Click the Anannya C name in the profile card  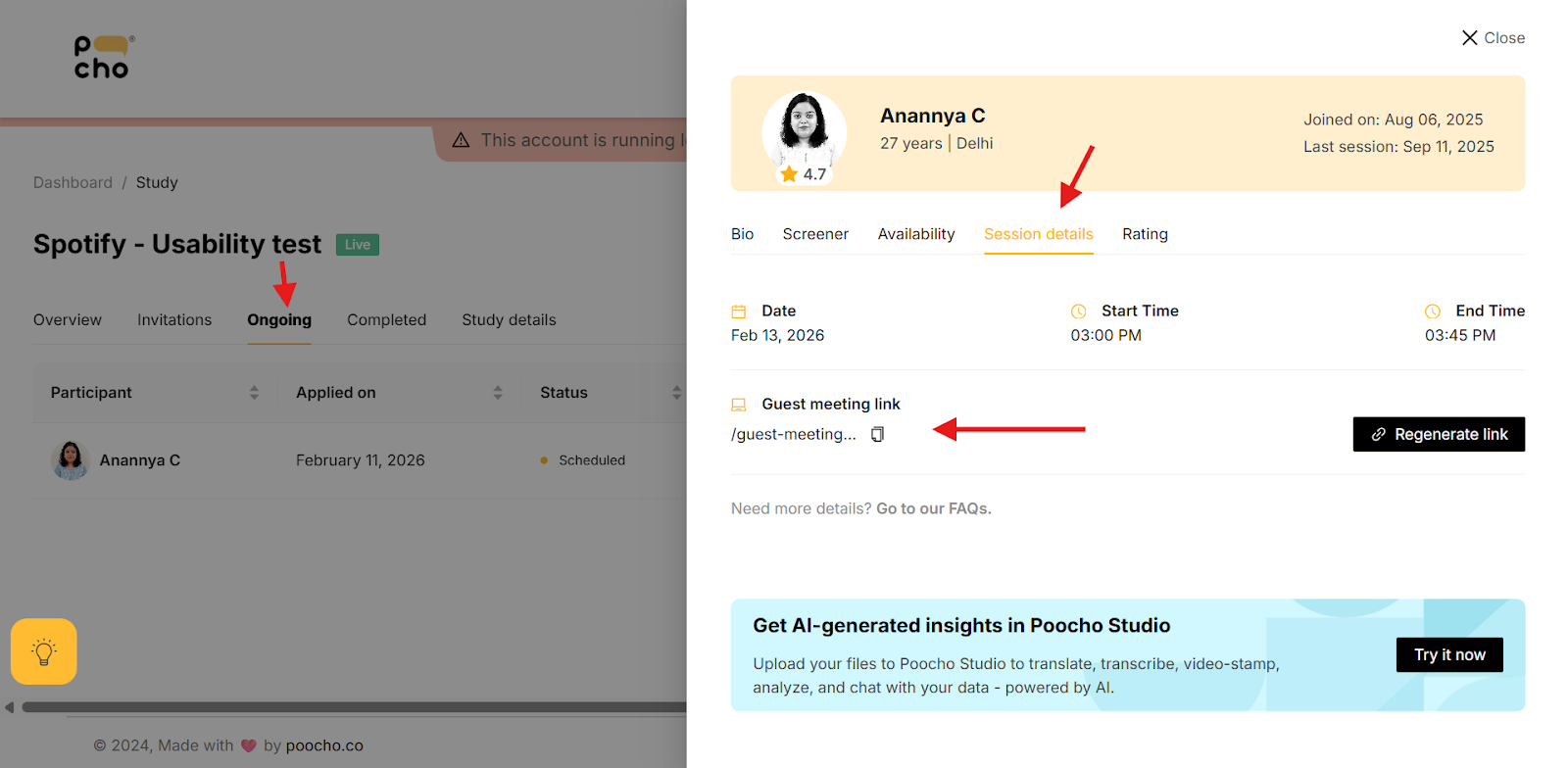(x=933, y=116)
